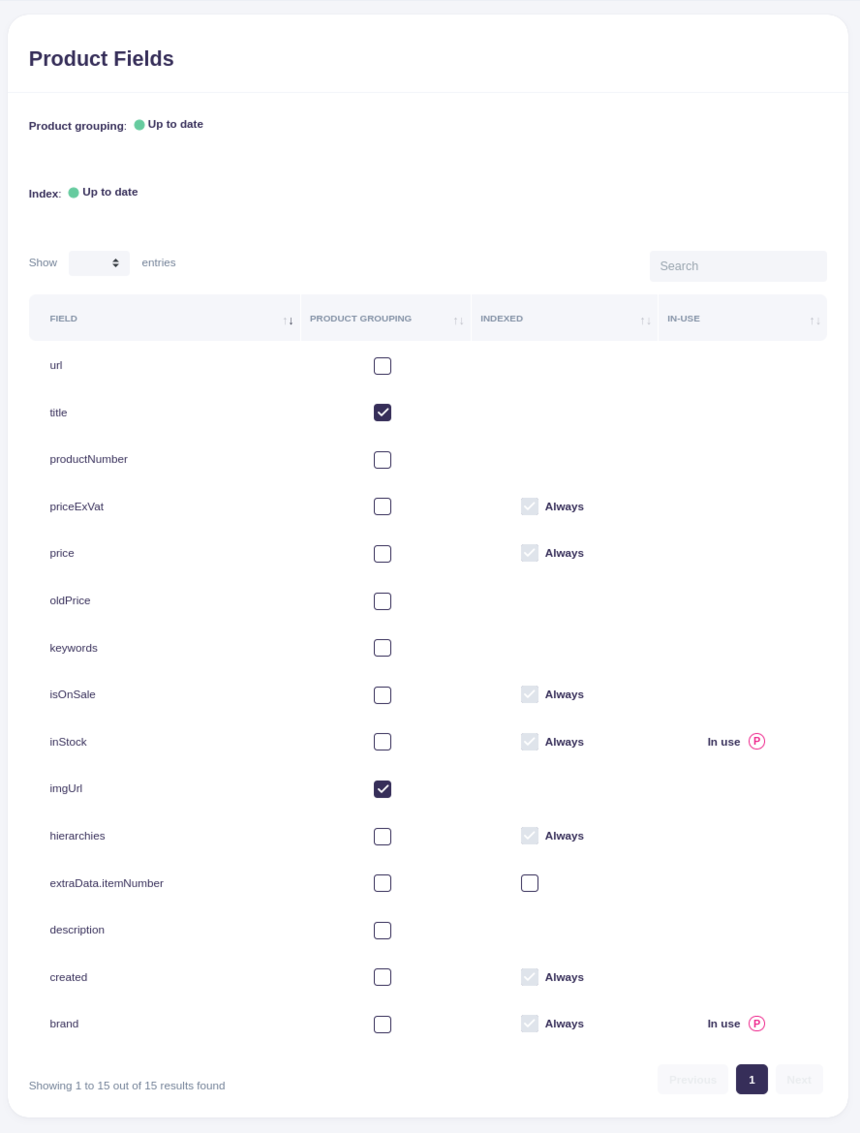The width and height of the screenshot is (860, 1133).
Task: Focus the Search input field
Action: point(738,266)
